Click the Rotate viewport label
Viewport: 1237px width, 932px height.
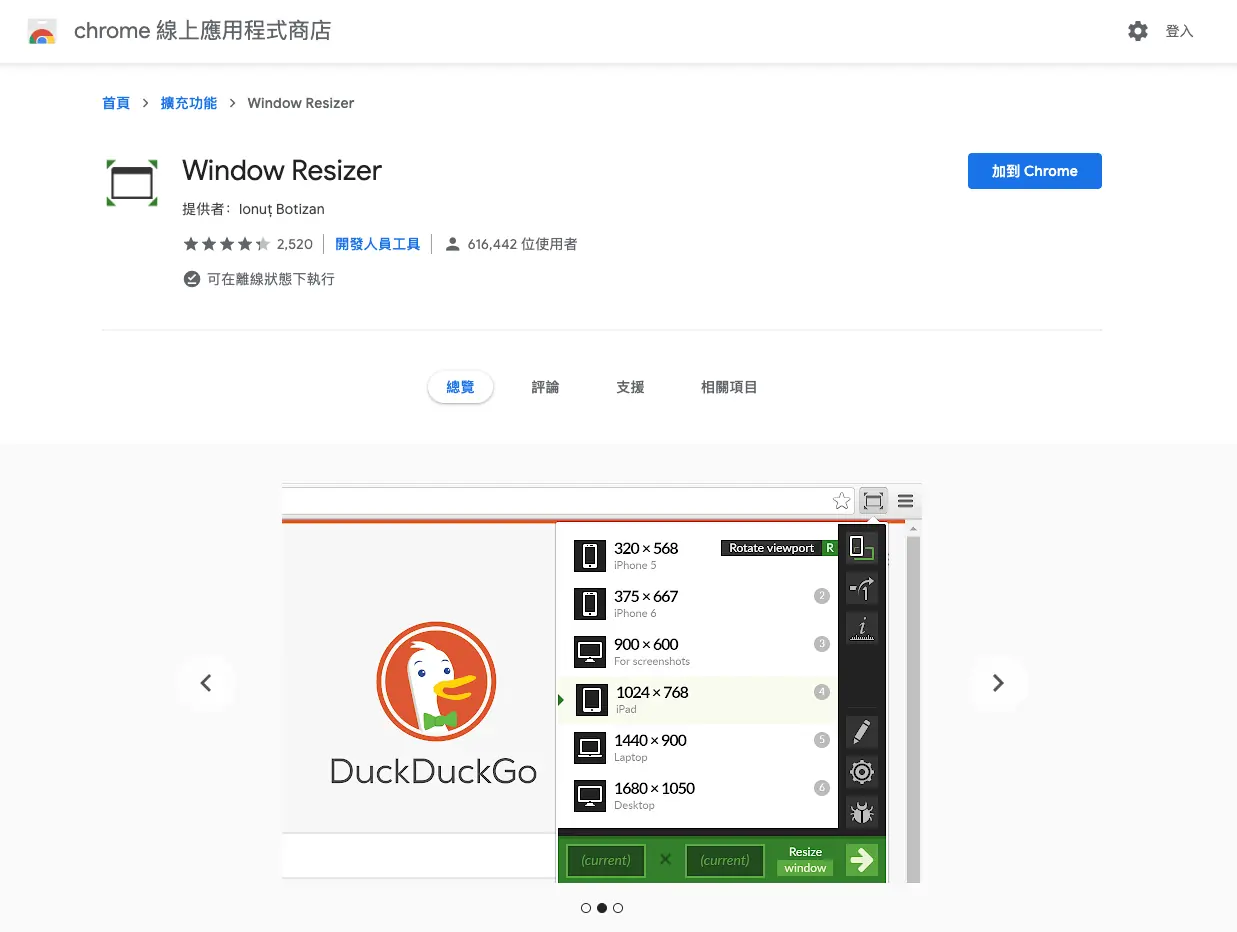tap(772, 548)
